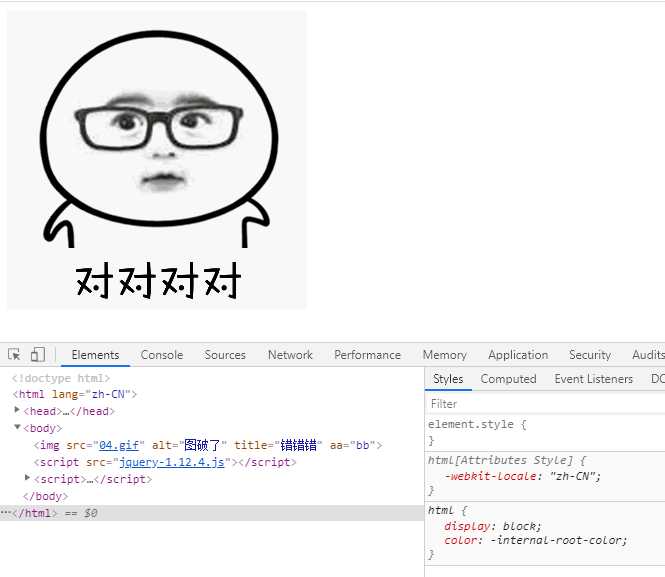Select the Styles sidebar tab

(x=448, y=379)
